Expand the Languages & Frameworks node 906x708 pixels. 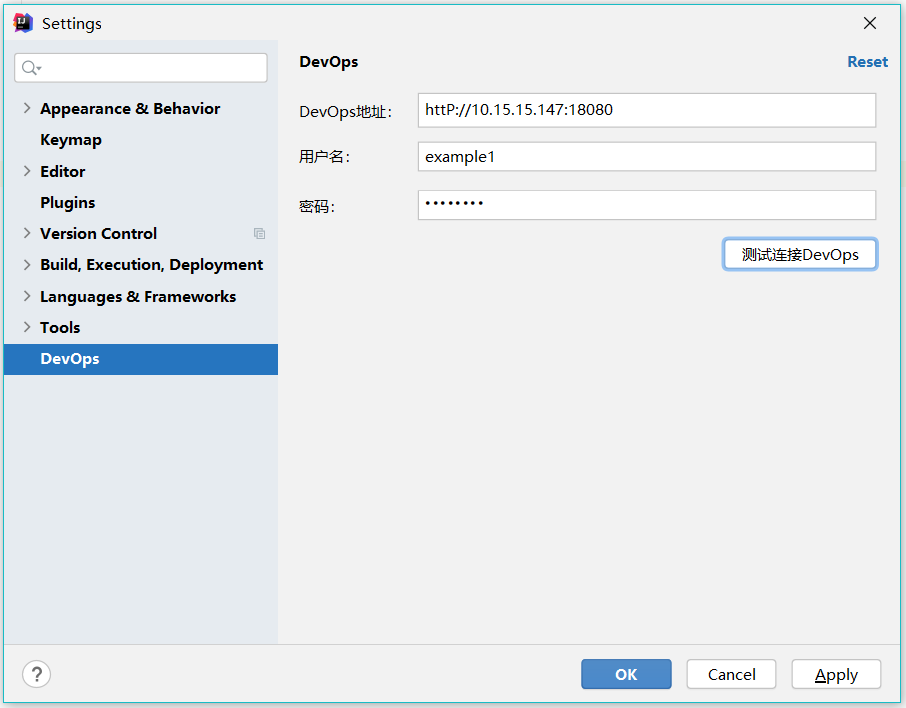[x=27, y=296]
